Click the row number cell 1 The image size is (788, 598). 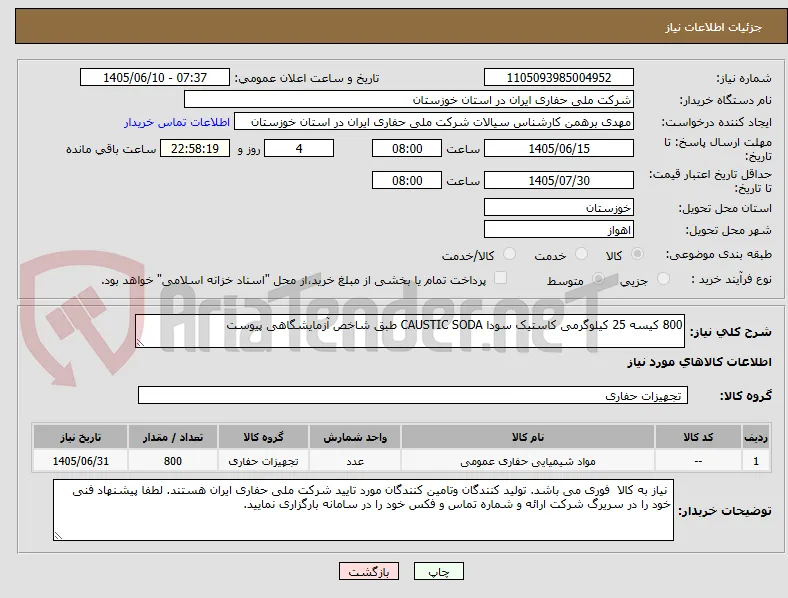[756, 461]
